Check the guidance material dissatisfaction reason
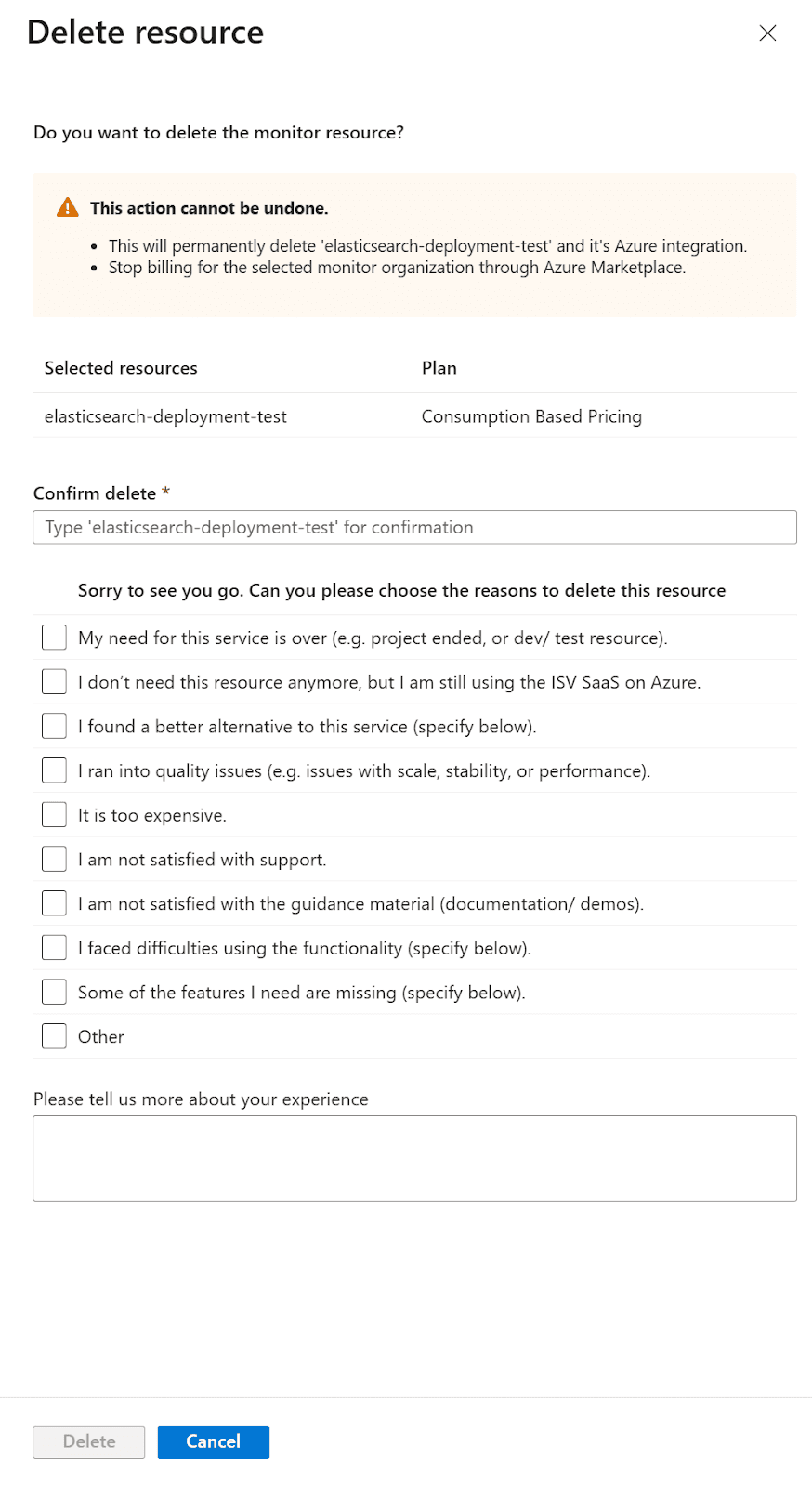This screenshot has height=1487, width=812. pos(53,902)
